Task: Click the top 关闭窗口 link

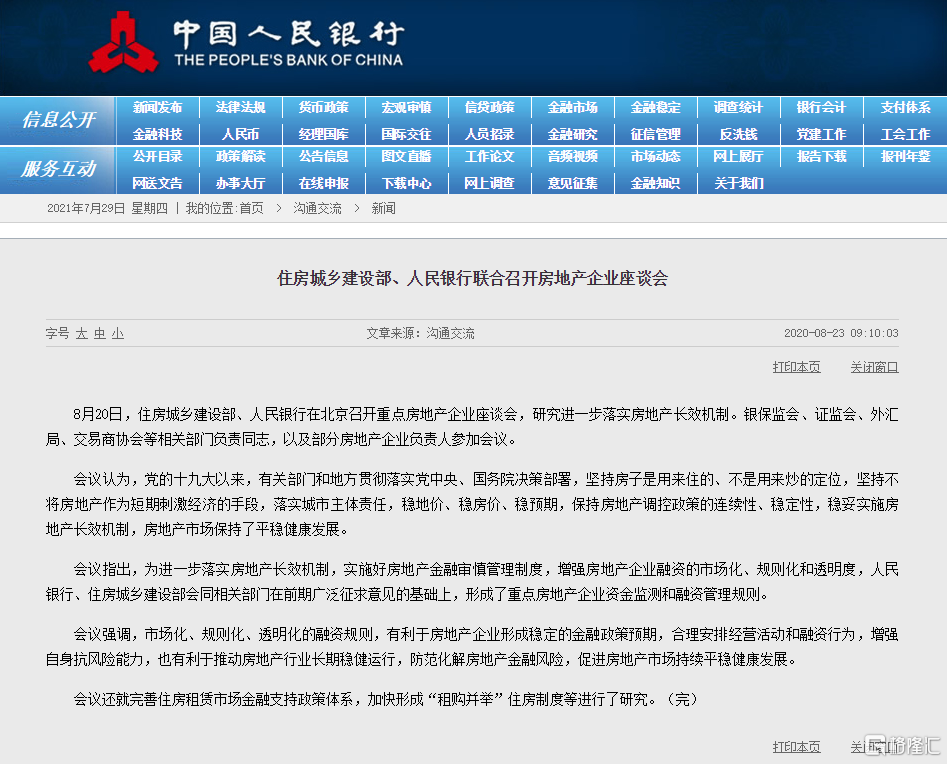Action: (x=874, y=367)
